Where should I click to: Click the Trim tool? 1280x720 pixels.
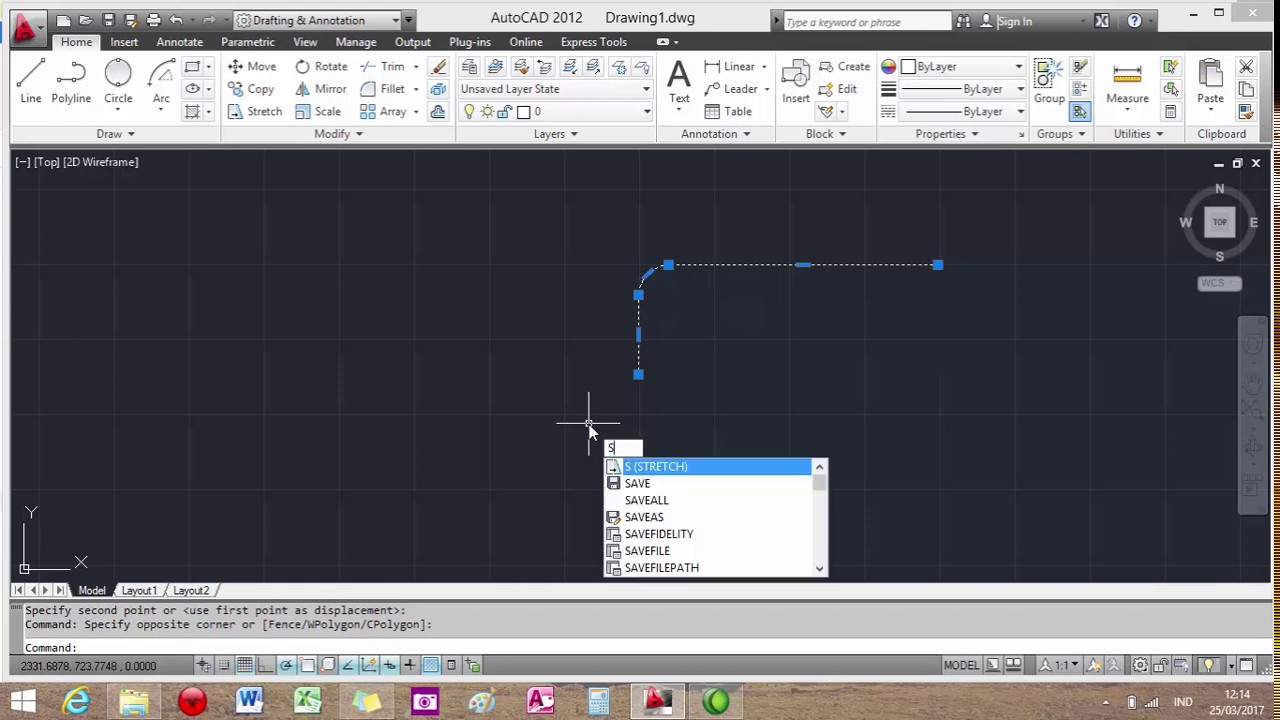(x=383, y=66)
